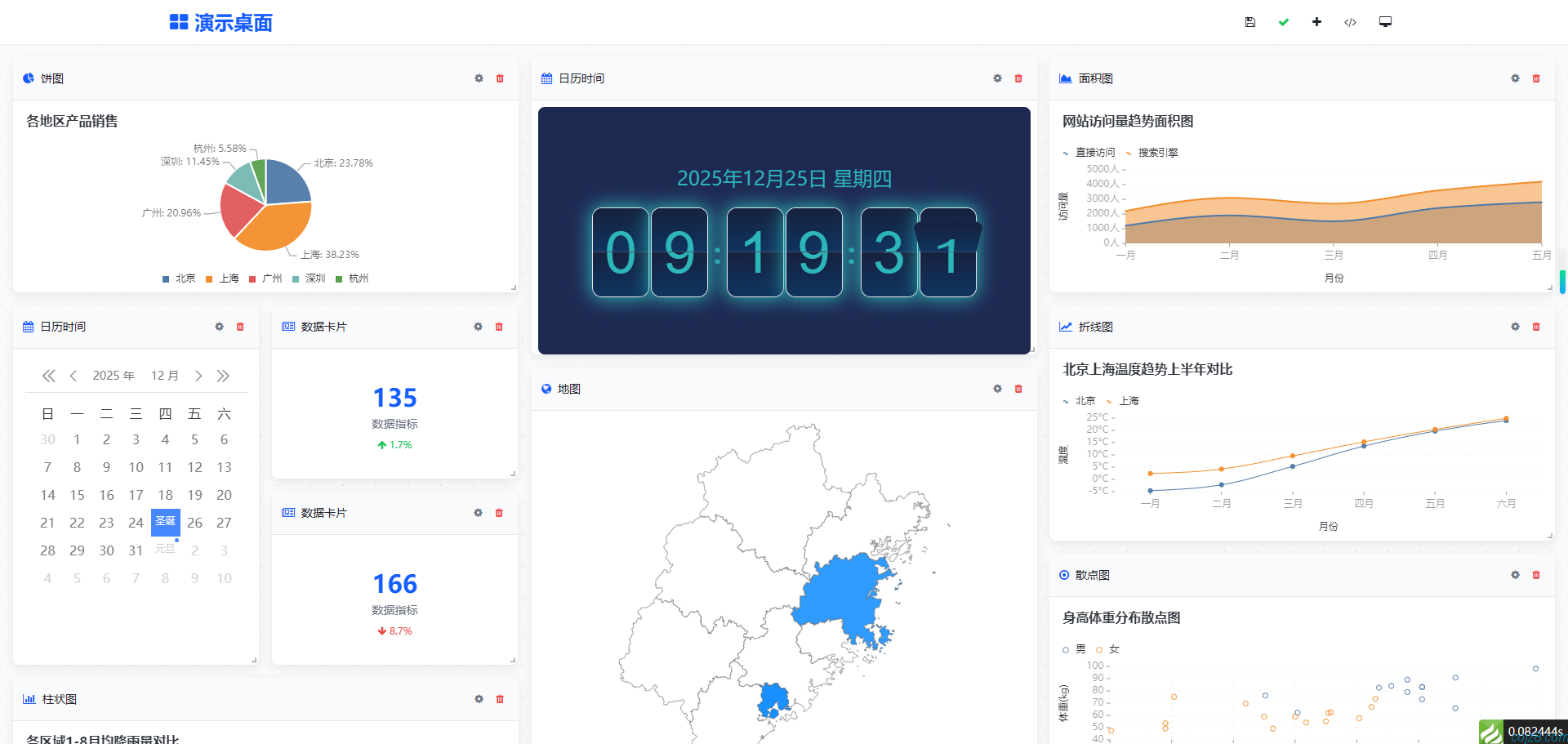Delete the 饼图 widget with the trash icon
1568x744 pixels.
click(x=499, y=78)
